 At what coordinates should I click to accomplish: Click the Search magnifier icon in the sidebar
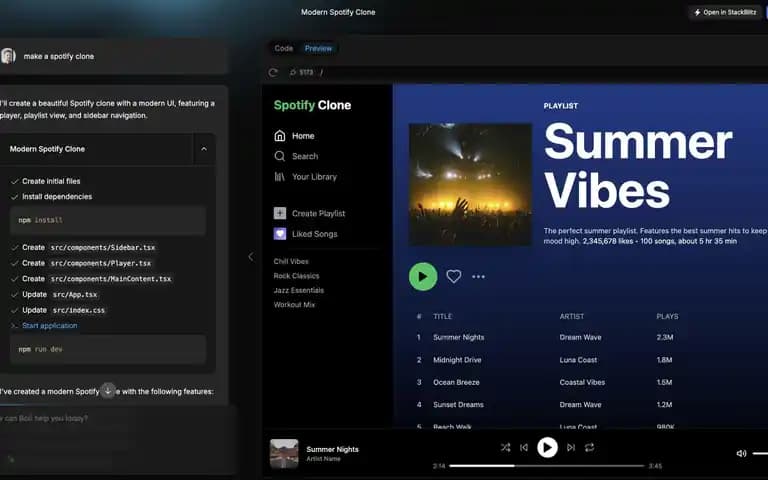click(280, 156)
